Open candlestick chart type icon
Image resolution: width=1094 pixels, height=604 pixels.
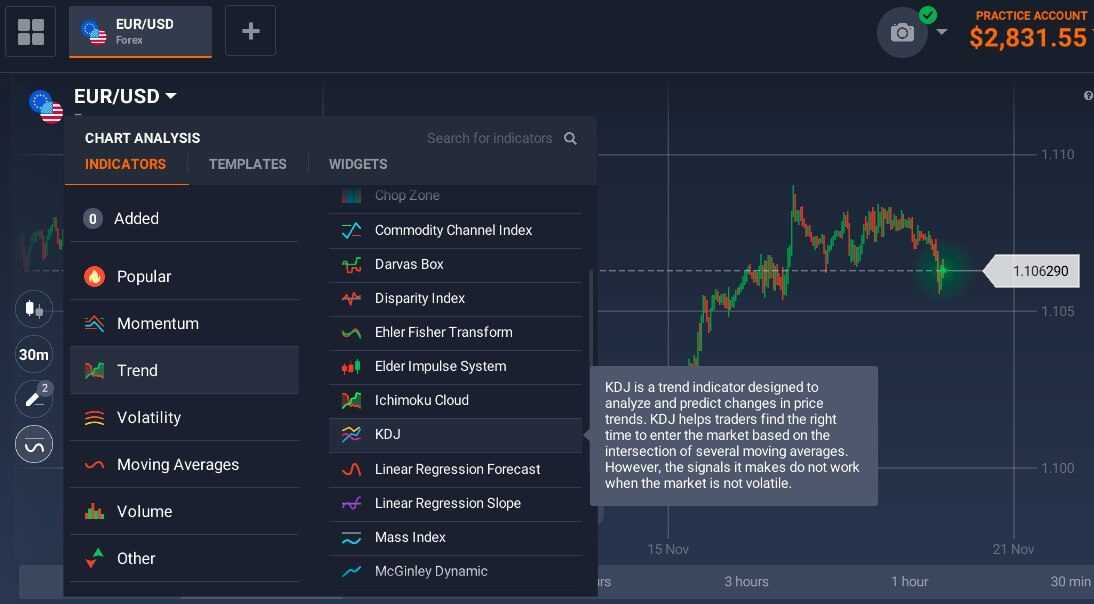click(33, 308)
